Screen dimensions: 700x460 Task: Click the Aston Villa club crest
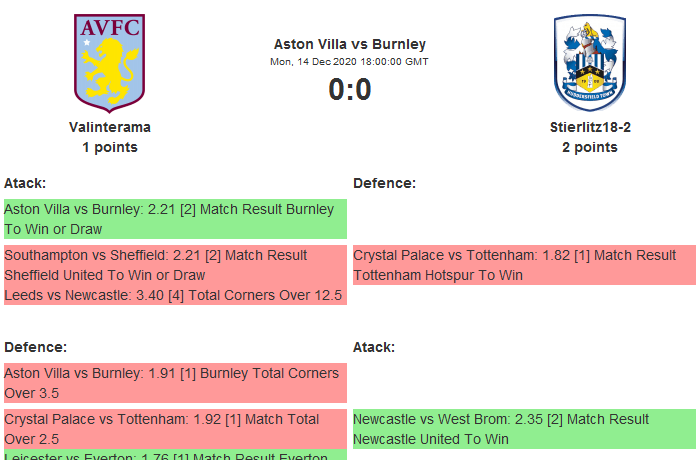[109, 62]
